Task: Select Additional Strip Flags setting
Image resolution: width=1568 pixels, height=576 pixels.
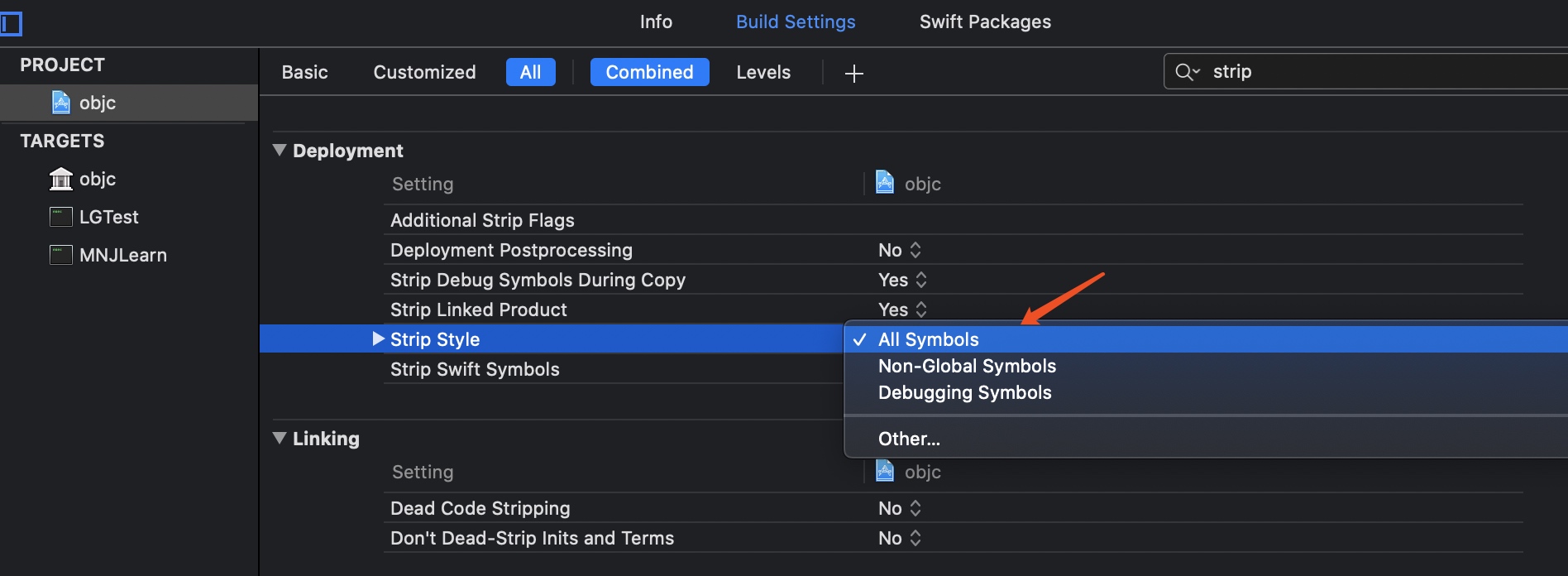Action: tap(482, 220)
